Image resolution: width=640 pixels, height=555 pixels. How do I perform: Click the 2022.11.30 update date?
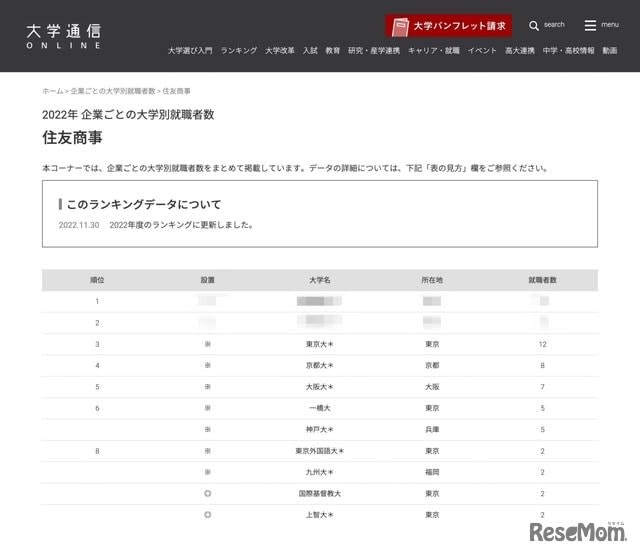79,225
